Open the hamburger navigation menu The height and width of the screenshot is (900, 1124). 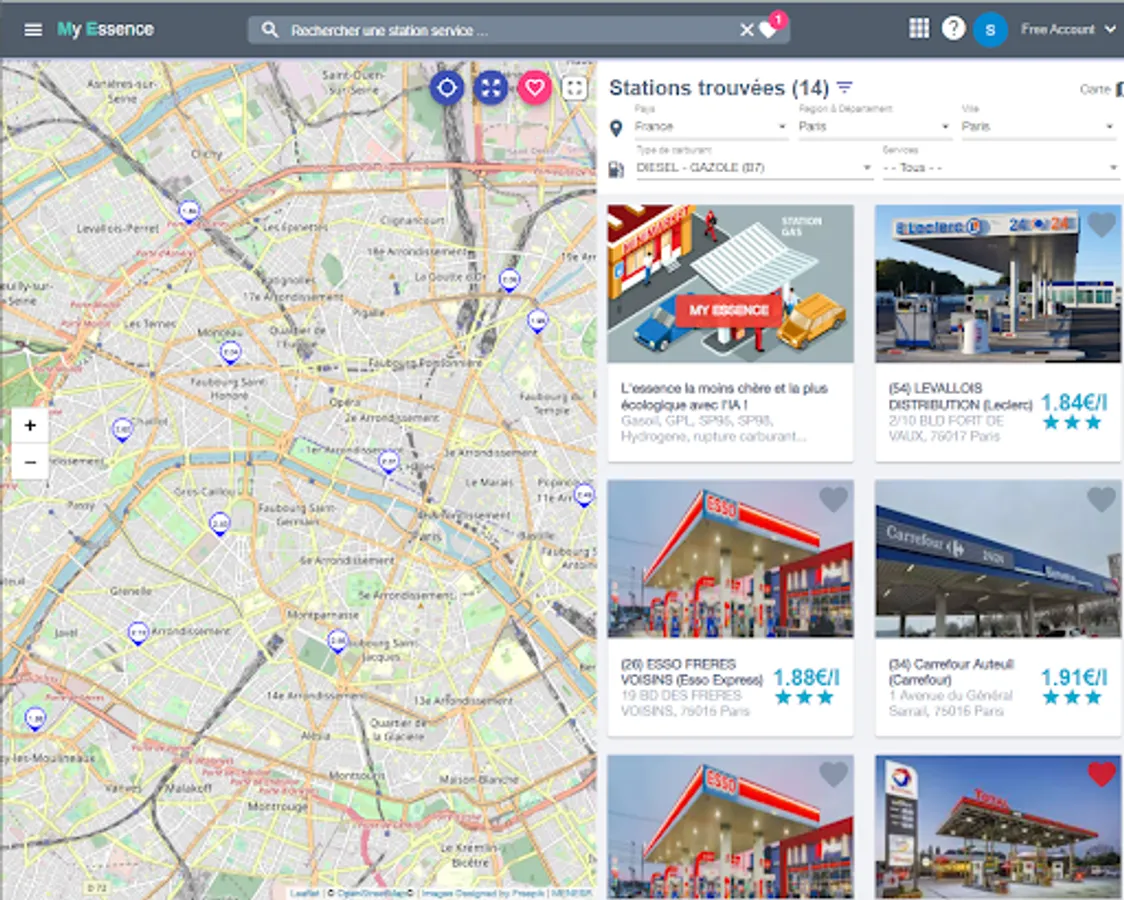point(33,29)
